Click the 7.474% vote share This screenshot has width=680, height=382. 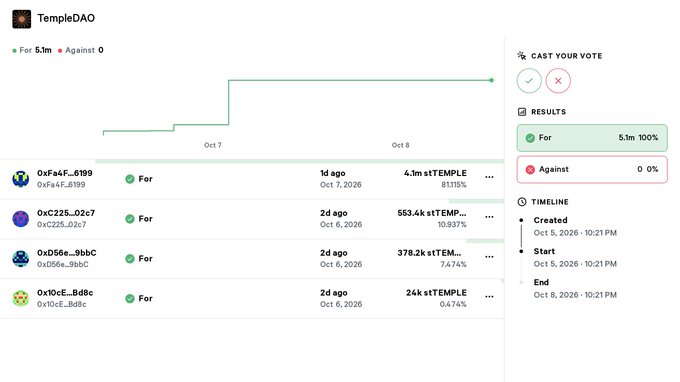(454, 264)
